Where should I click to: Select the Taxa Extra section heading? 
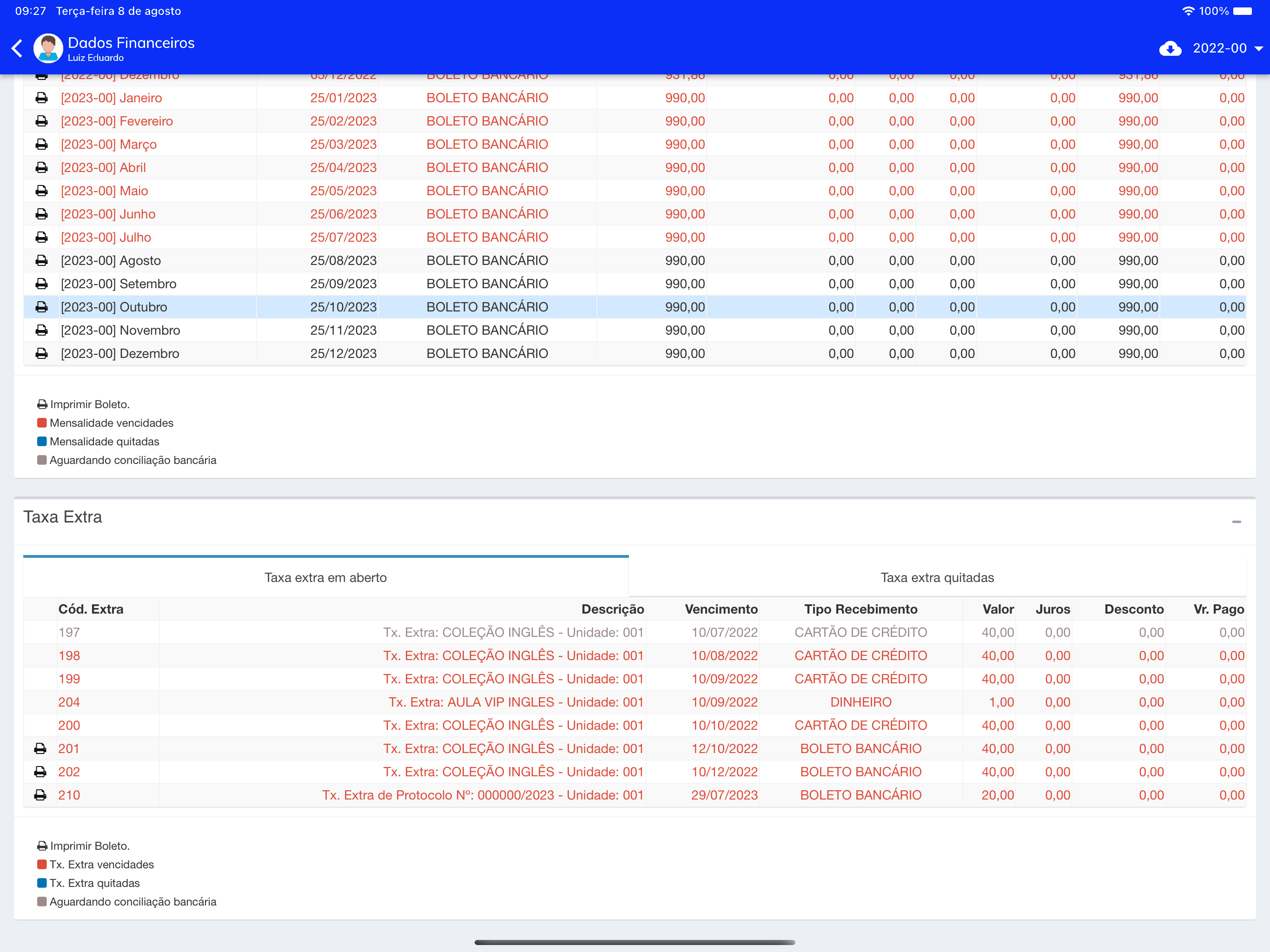(63, 517)
